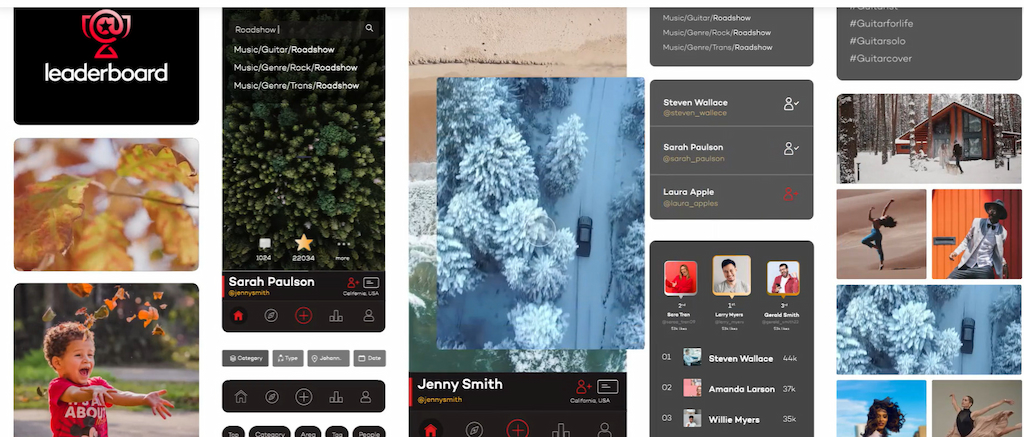Open the Category filter chip

point(245,358)
